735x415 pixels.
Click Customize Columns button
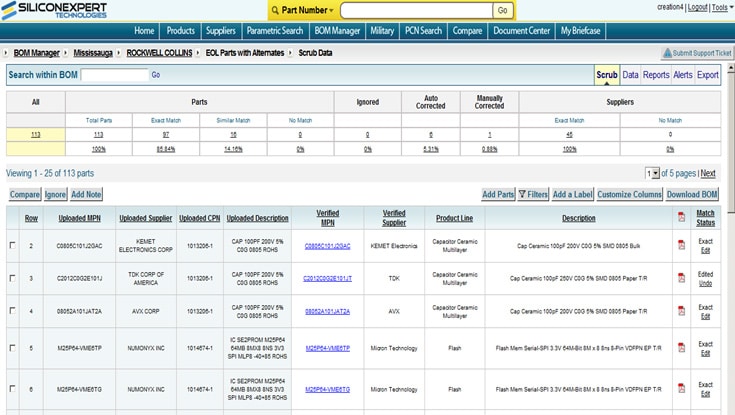630,194
